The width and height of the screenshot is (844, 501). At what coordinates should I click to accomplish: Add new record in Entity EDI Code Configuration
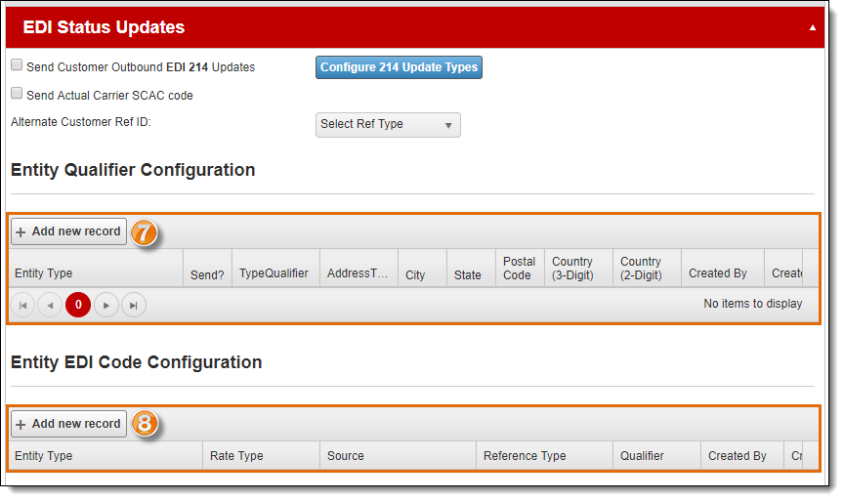pos(69,424)
